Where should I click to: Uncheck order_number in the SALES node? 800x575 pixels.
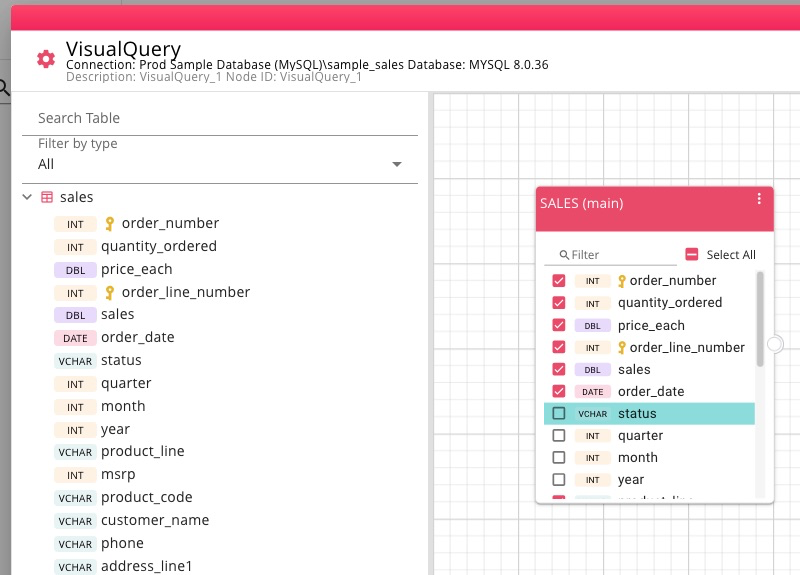coord(559,281)
